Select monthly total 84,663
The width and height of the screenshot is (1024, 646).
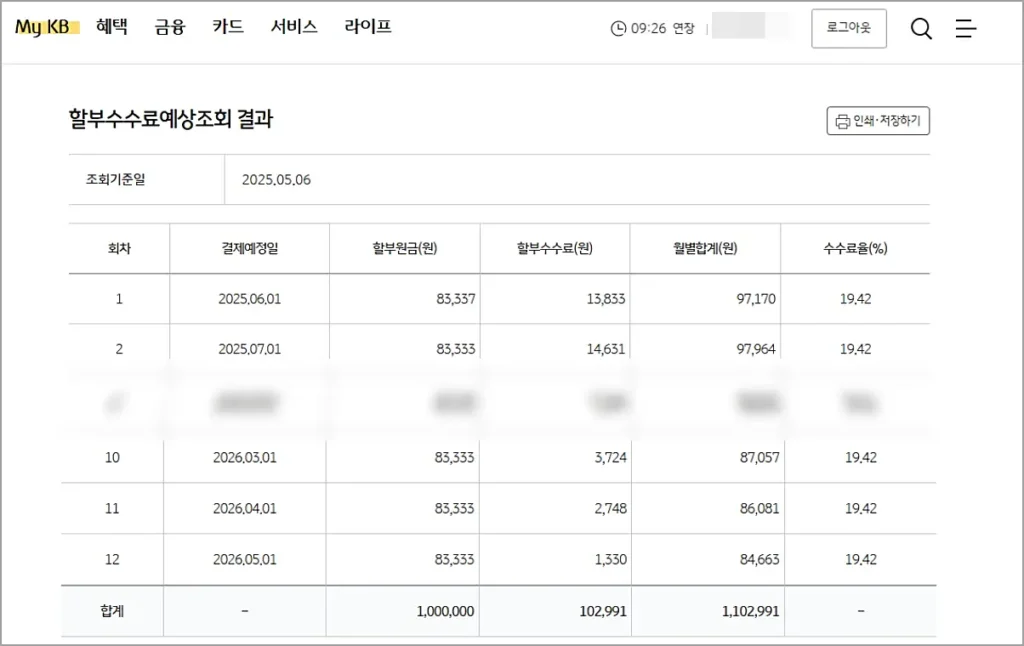click(760, 559)
